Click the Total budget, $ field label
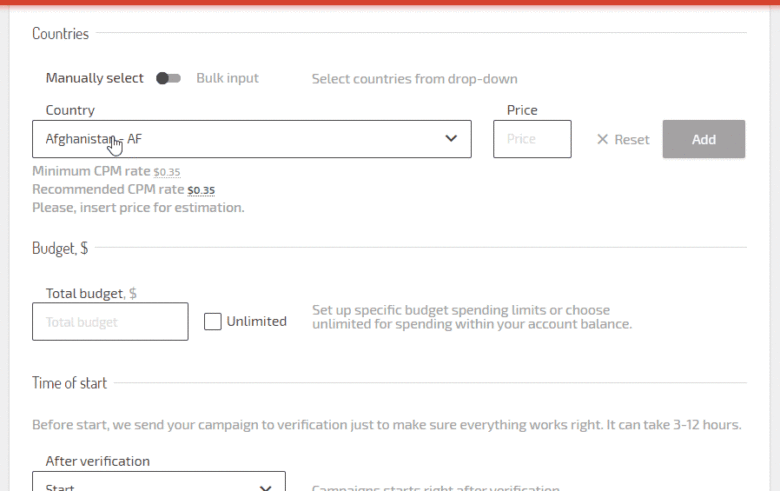The height and width of the screenshot is (491, 780). point(91,294)
